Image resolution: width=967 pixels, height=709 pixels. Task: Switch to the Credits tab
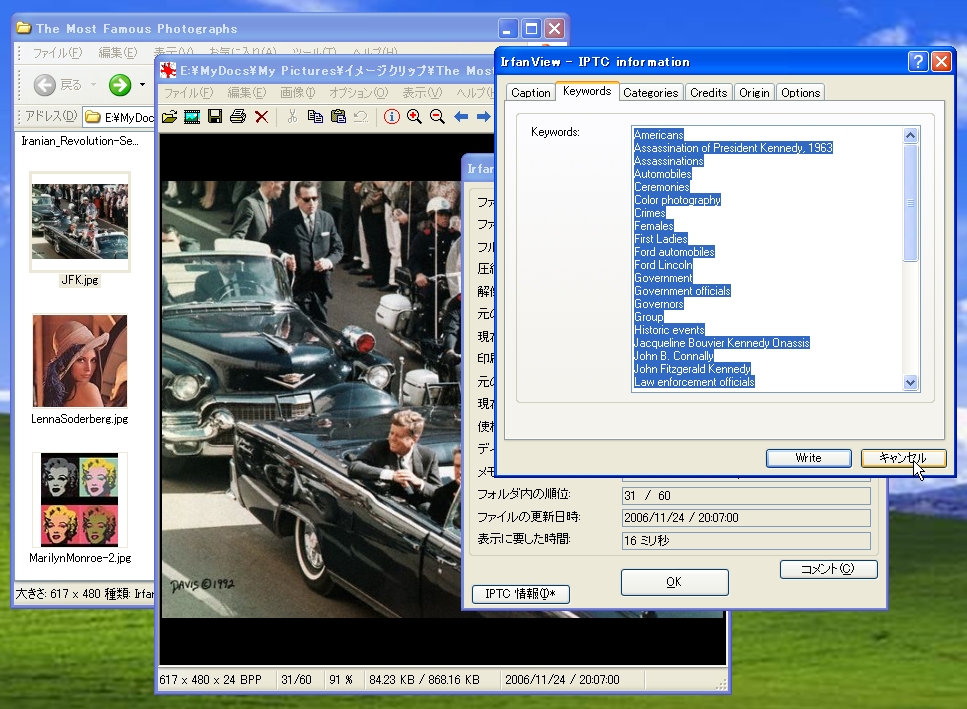(709, 92)
